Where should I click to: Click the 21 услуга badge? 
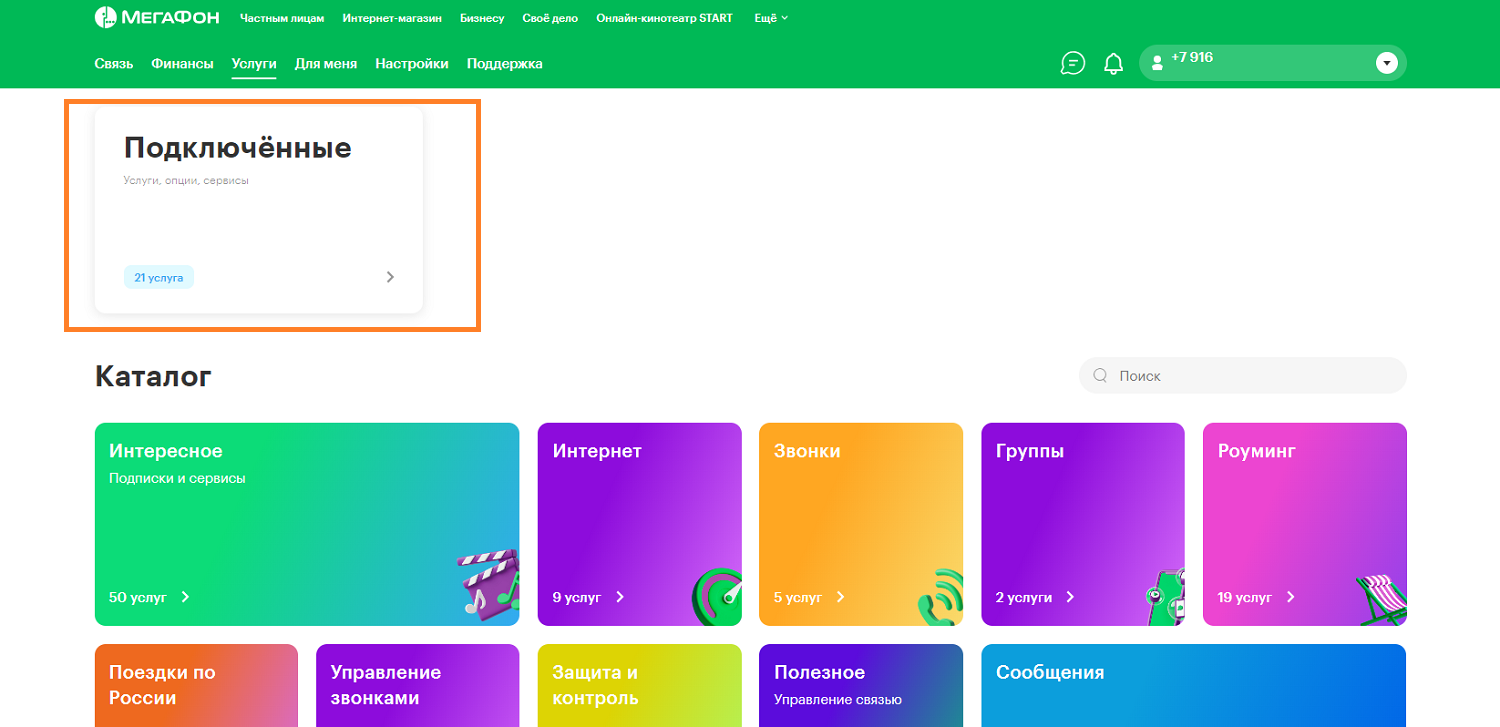coord(159,277)
